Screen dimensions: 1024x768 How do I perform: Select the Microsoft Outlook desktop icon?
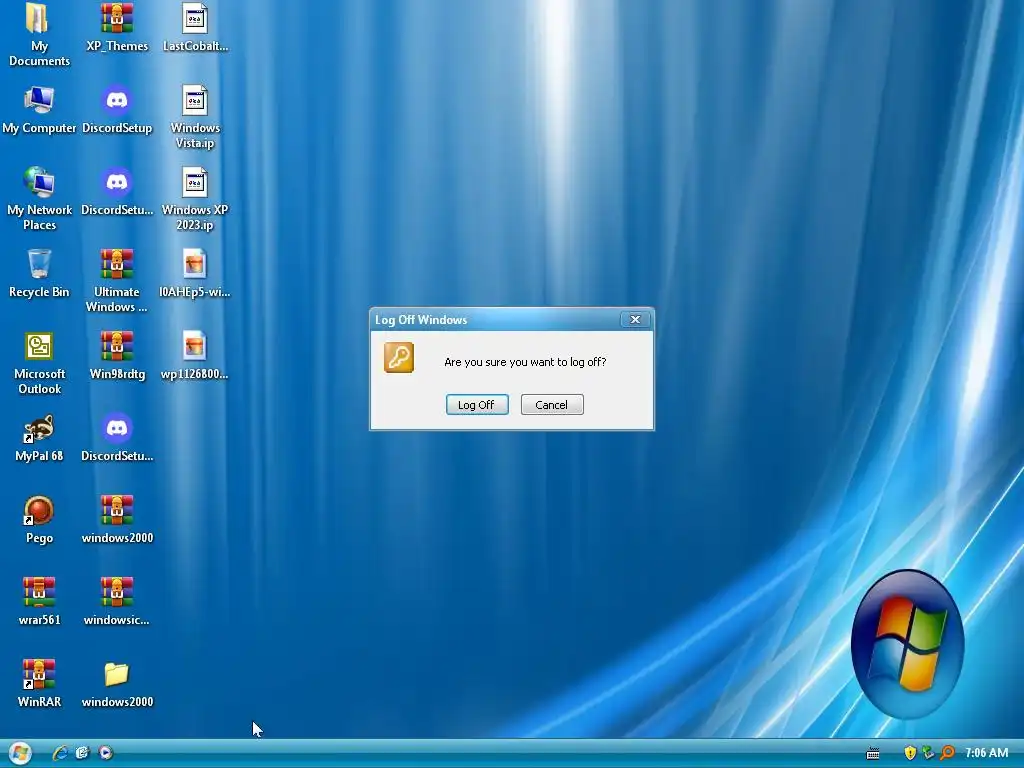click(x=39, y=363)
